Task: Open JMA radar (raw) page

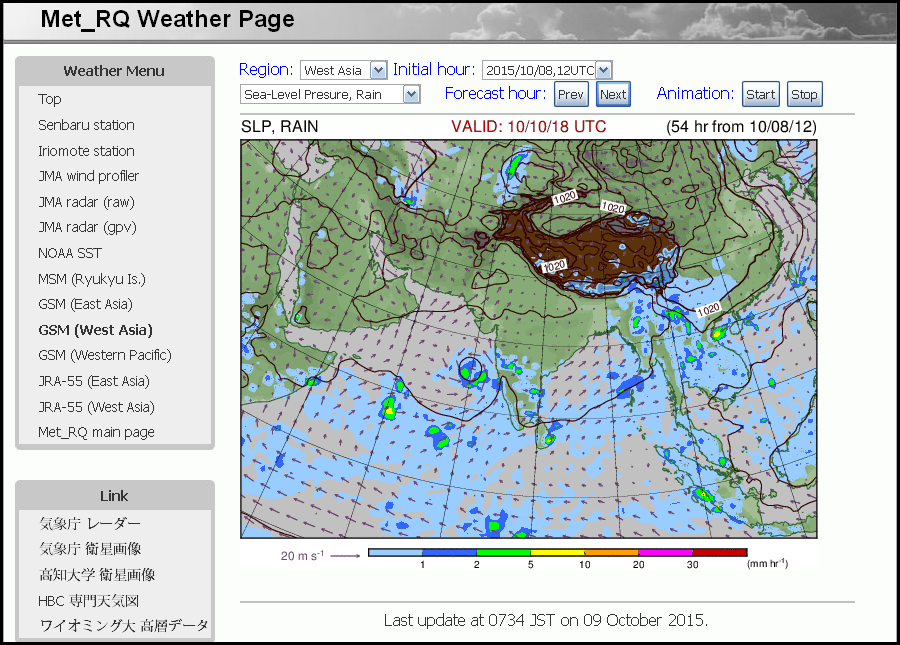Action: pyautogui.click(x=86, y=202)
